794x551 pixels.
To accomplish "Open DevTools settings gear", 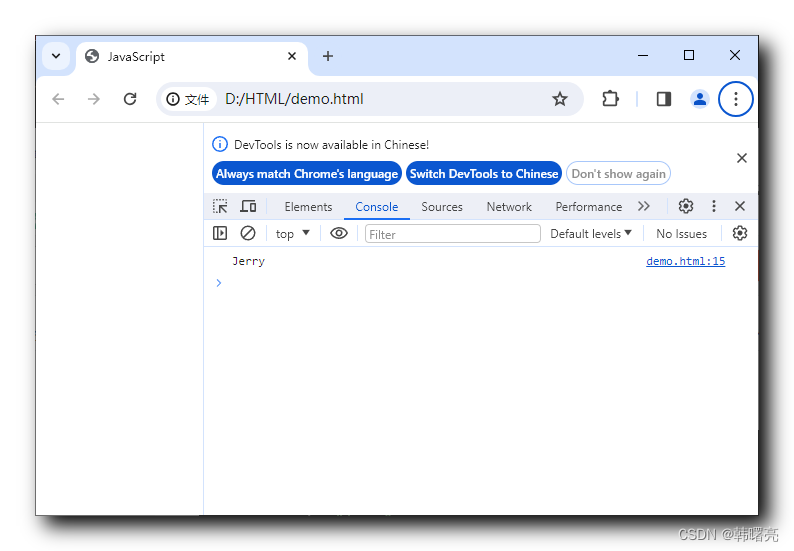I will coord(686,206).
